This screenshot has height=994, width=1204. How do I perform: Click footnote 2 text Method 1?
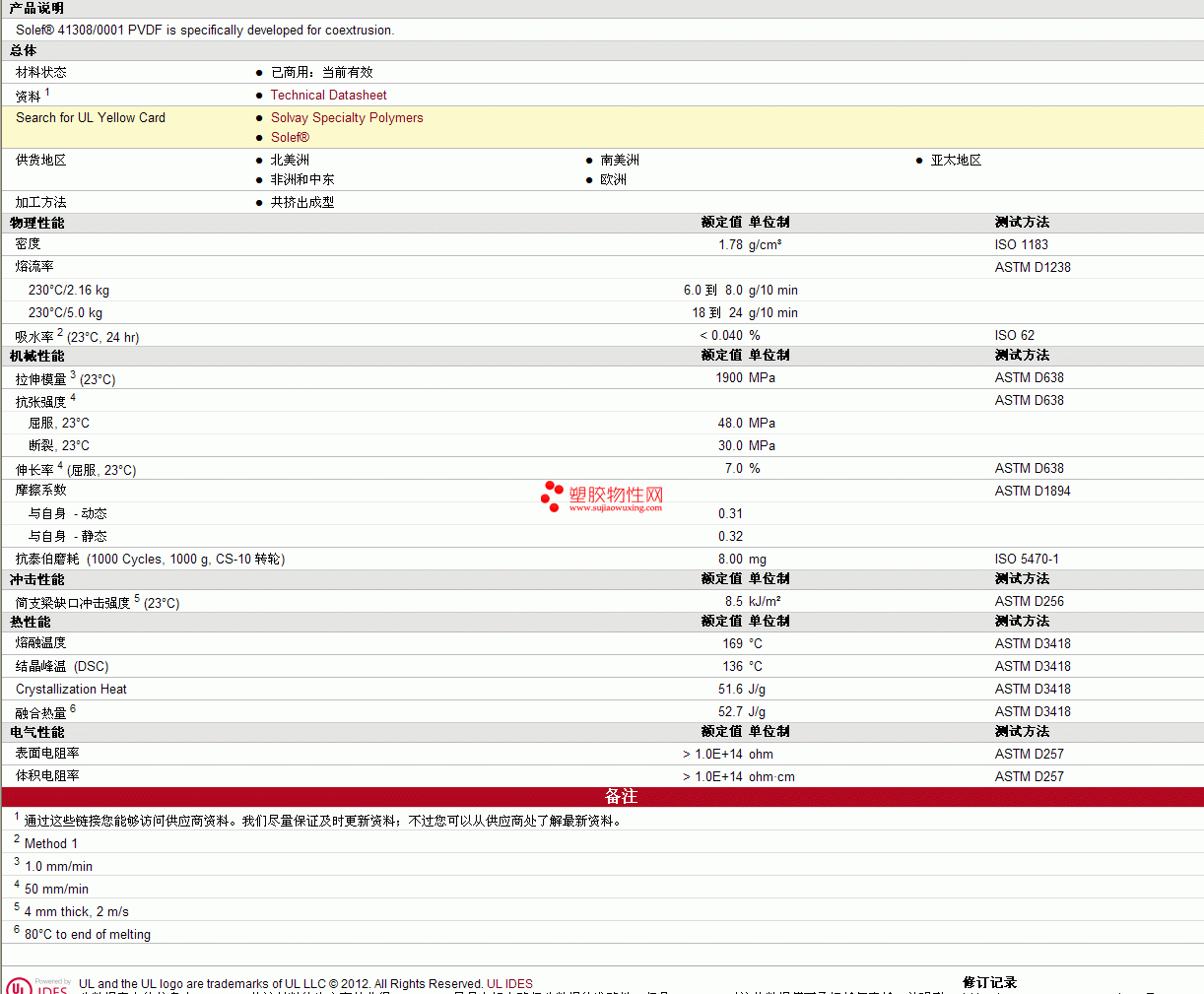(50, 844)
